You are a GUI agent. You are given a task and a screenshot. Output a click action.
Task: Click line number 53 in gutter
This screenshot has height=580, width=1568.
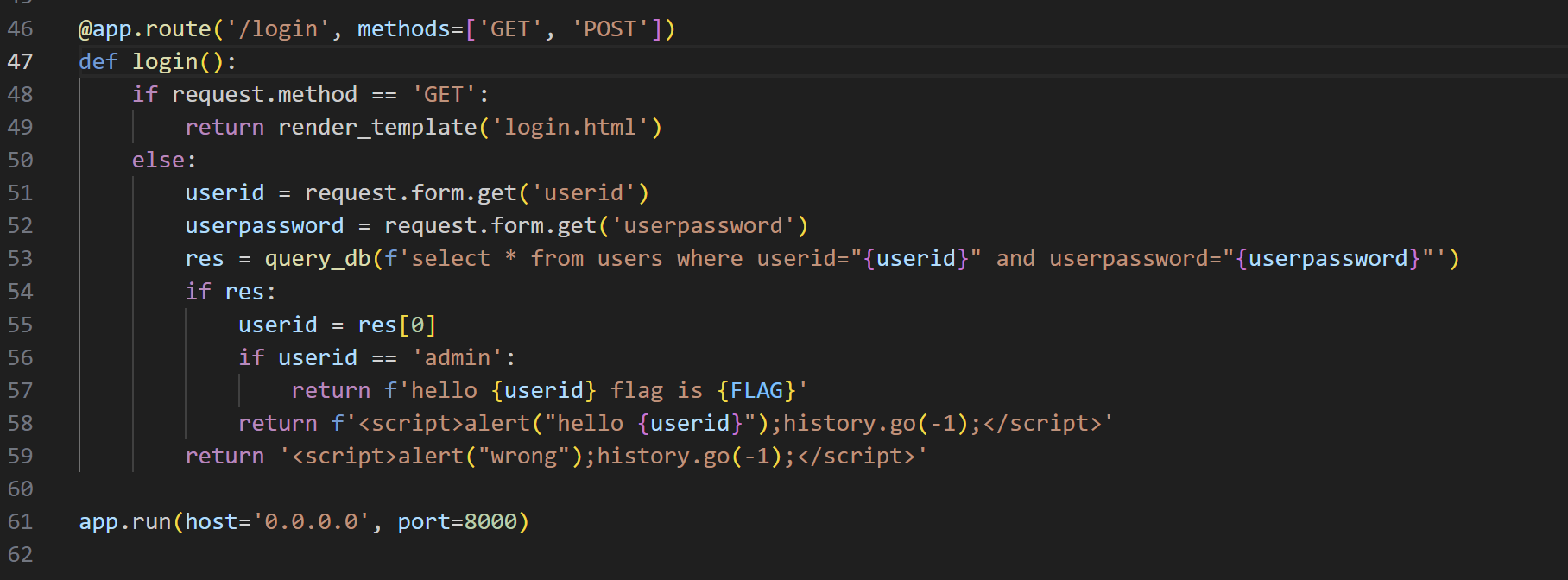click(20, 258)
